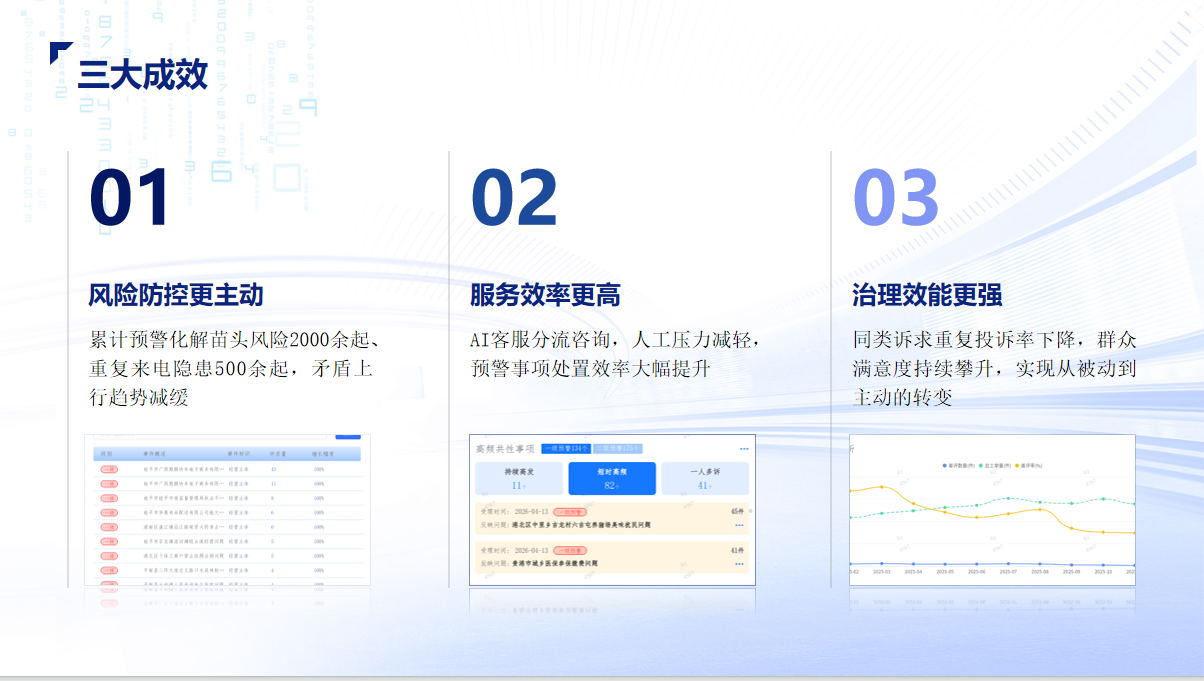
Task: Open the ellipsis under 65件 count
Action: click(739, 525)
